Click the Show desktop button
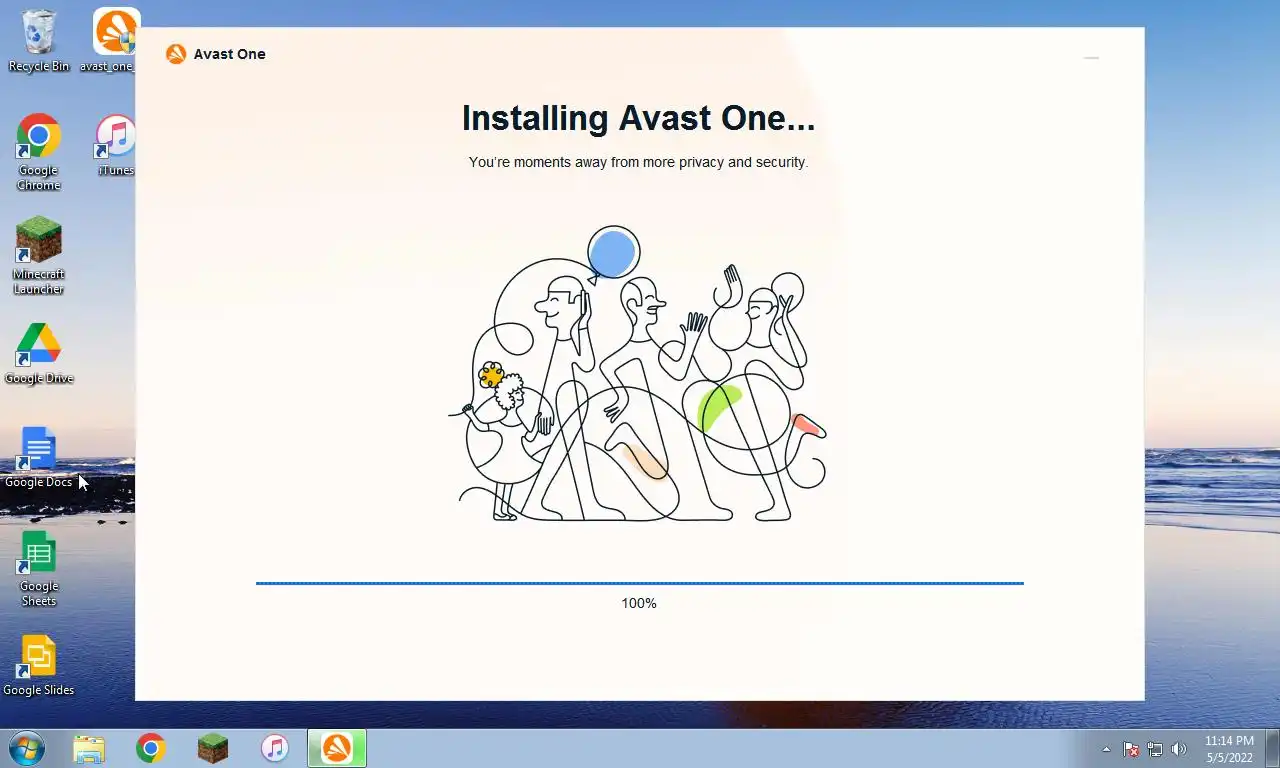The width and height of the screenshot is (1280, 768). click(1272, 749)
